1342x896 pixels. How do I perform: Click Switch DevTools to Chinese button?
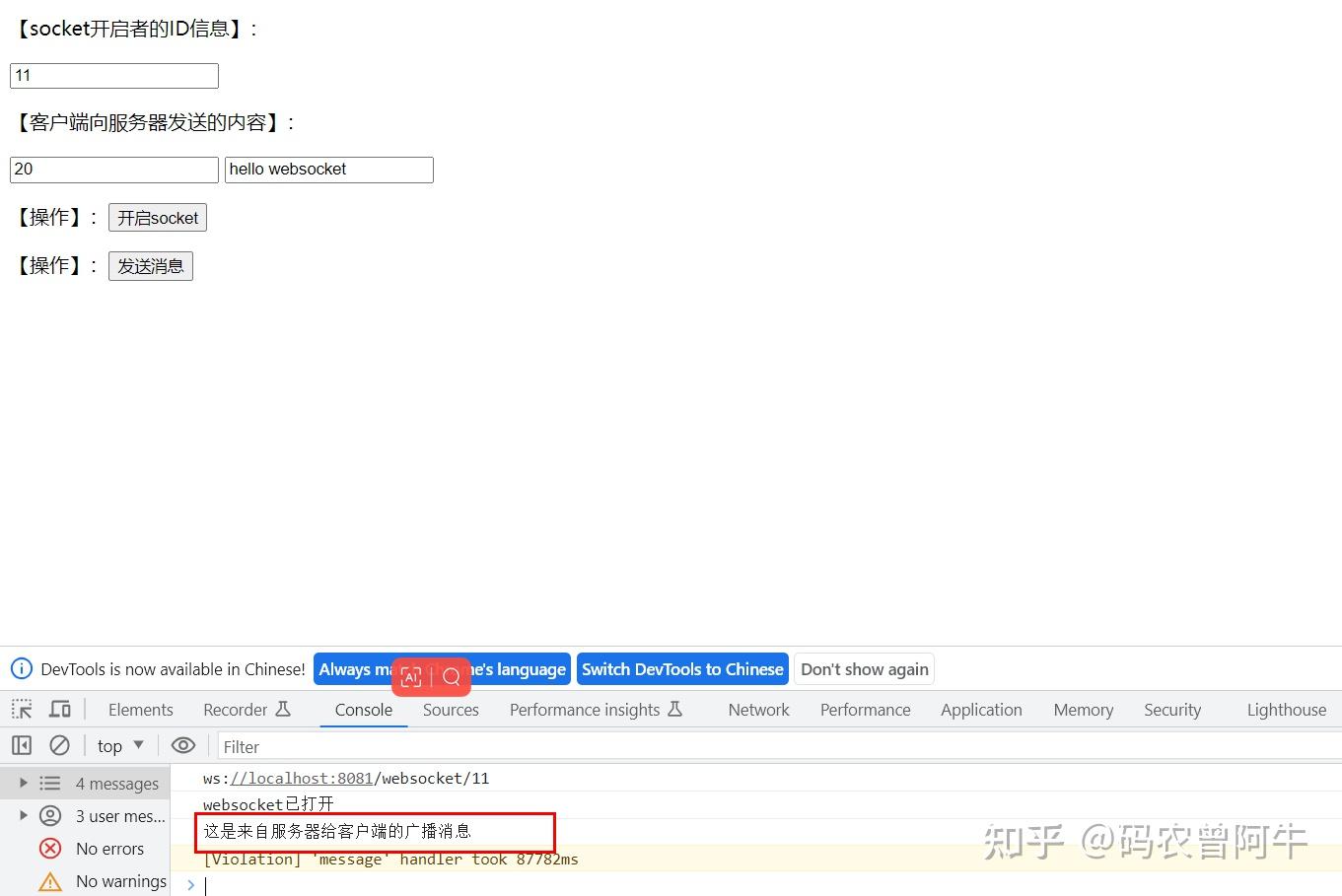(x=682, y=669)
